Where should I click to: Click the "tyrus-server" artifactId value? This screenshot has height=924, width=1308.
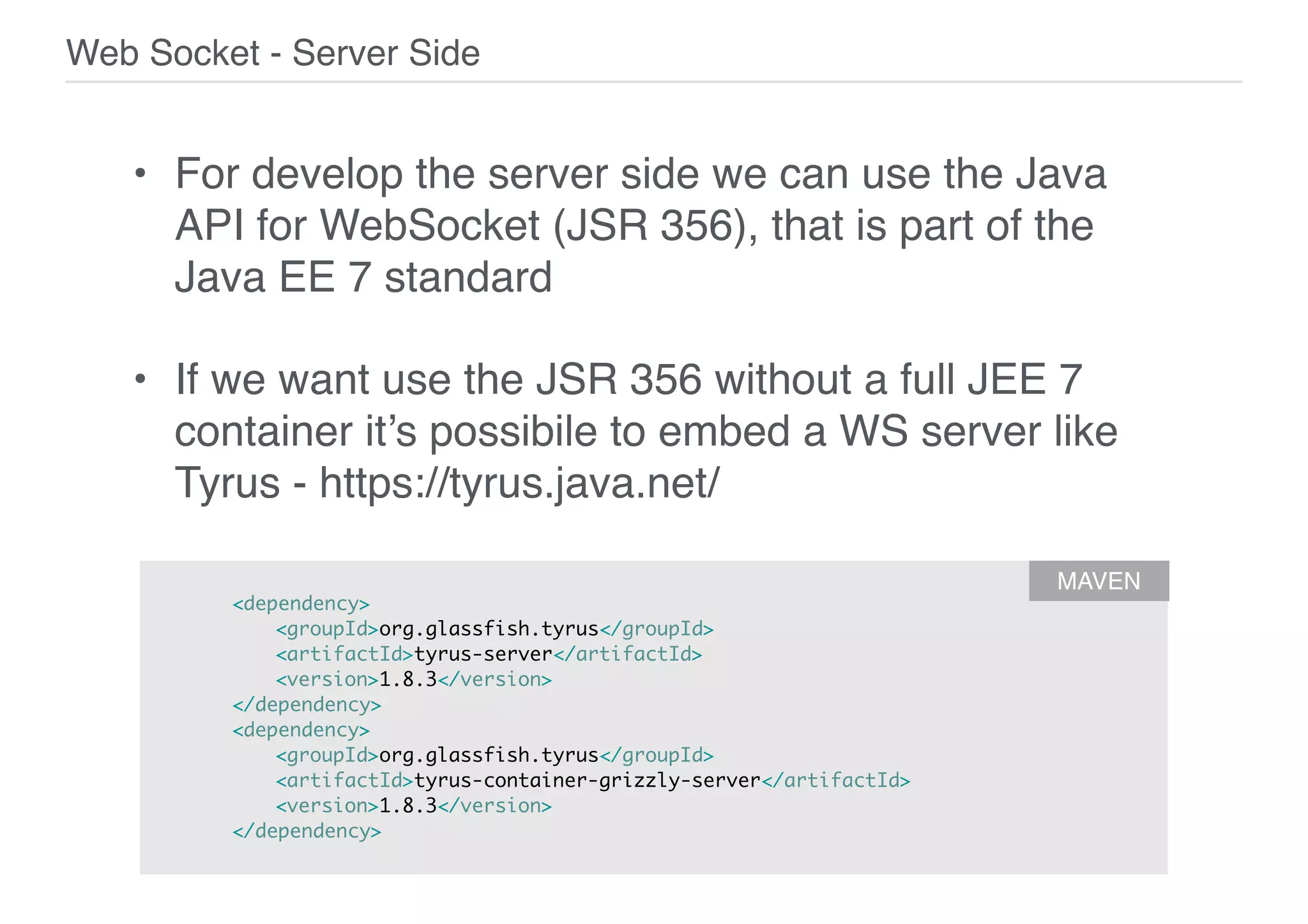pyautogui.click(x=483, y=655)
